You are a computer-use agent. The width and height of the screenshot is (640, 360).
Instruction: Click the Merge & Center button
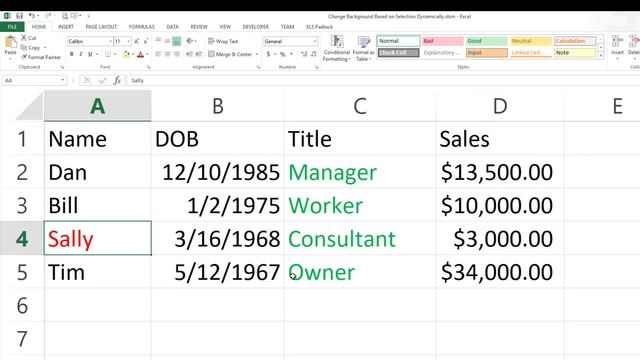click(x=233, y=54)
